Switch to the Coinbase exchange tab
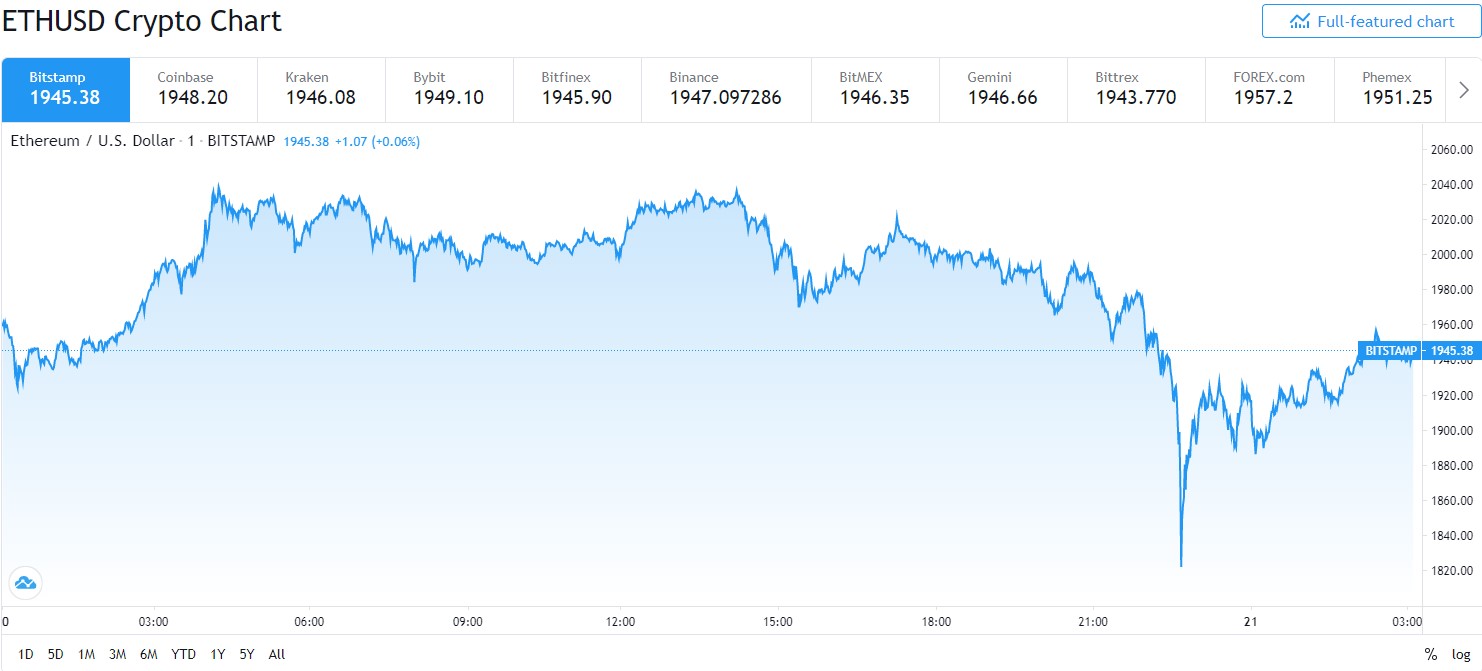Viewport: 1482px width, 671px height. (x=193, y=89)
